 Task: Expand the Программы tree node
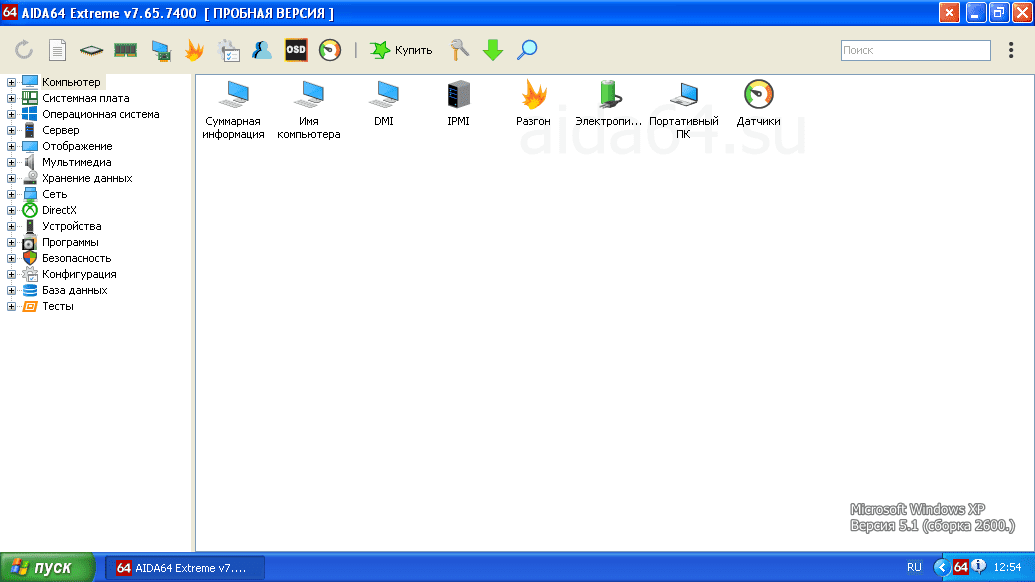click(11, 242)
